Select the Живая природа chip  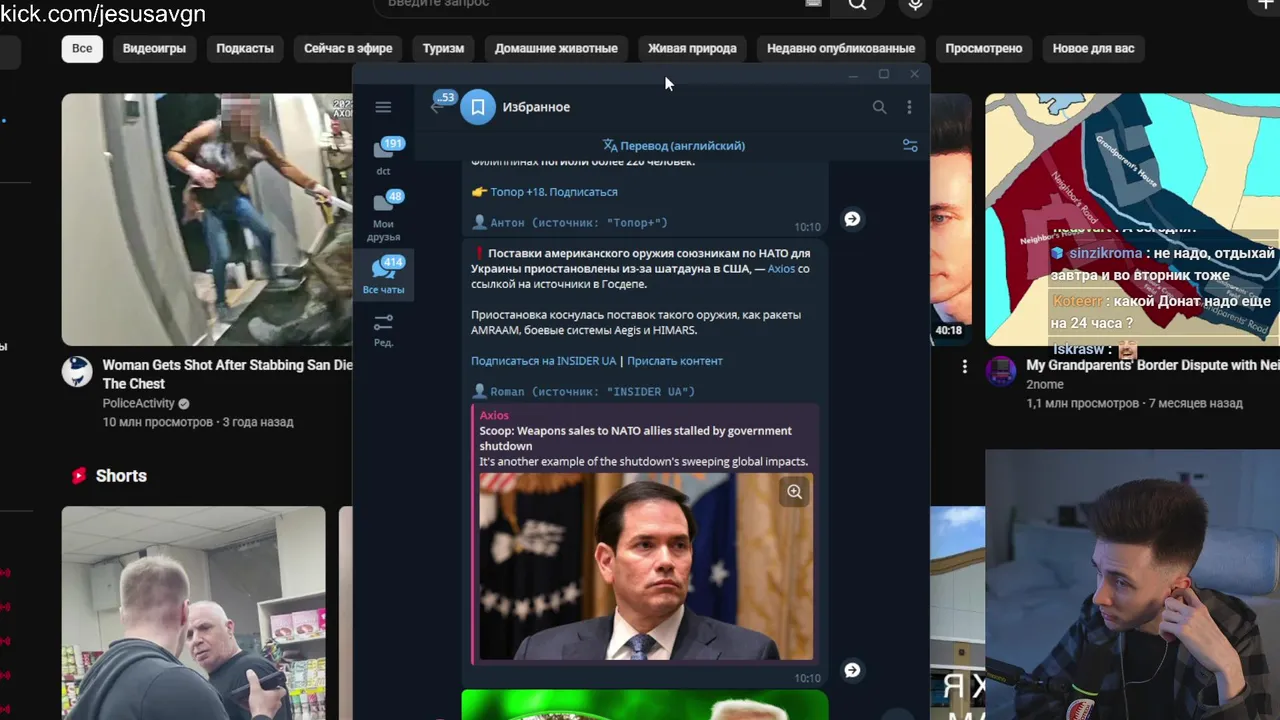(692, 48)
